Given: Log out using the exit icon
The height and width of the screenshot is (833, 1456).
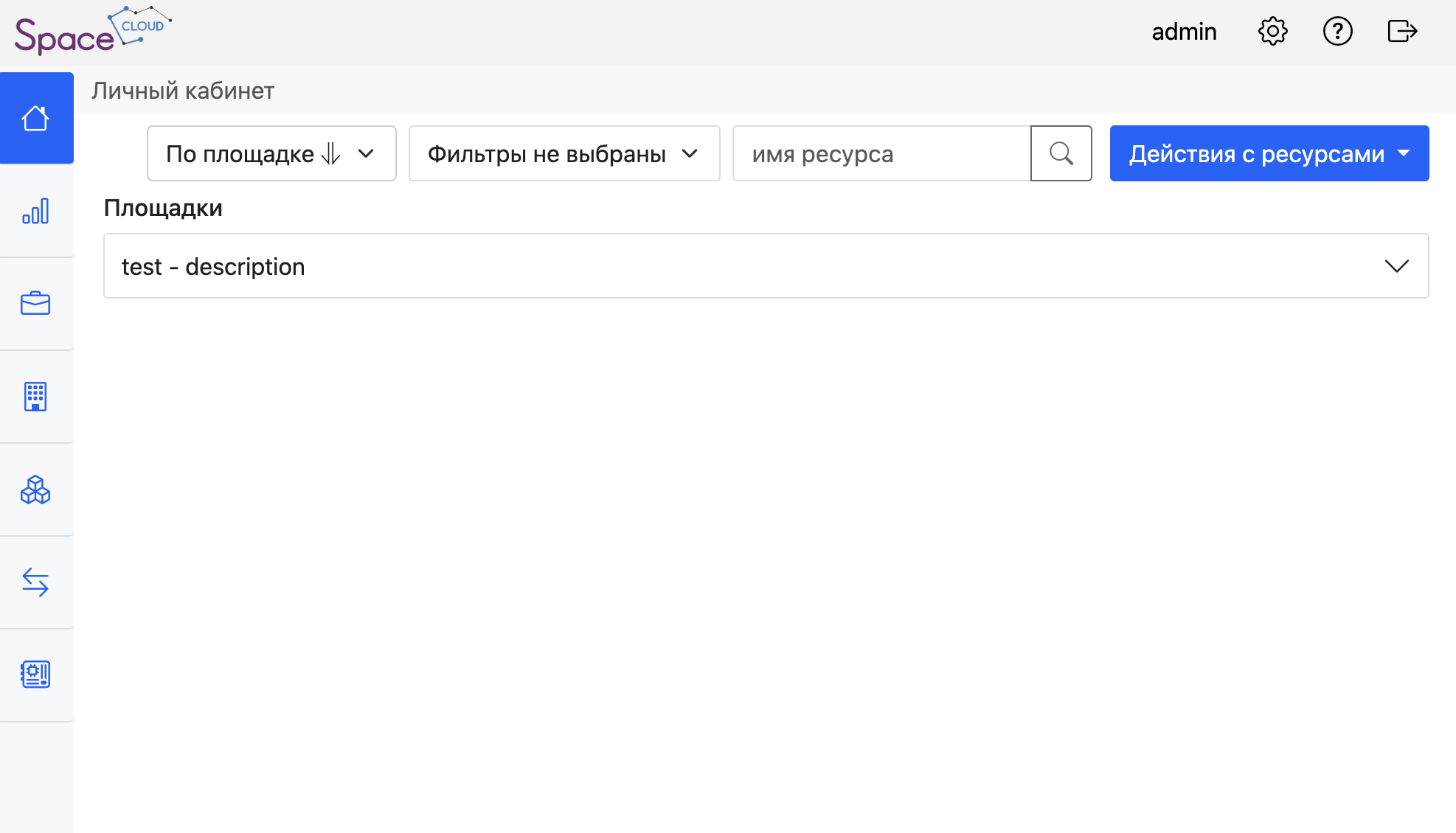Looking at the screenshot, I should (1401, 32).
